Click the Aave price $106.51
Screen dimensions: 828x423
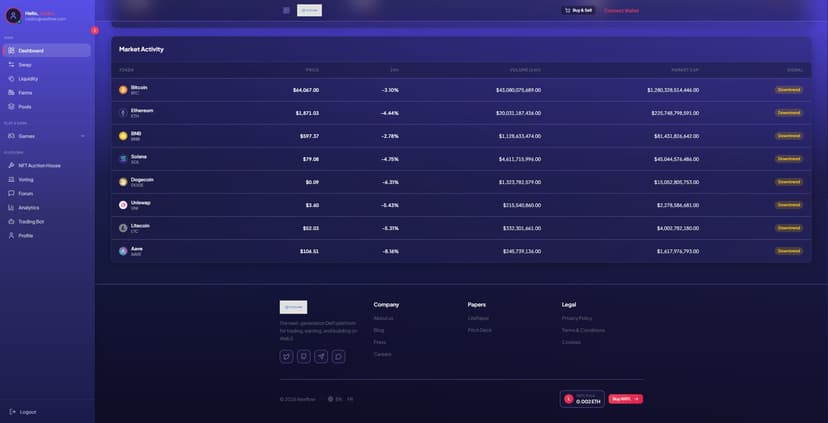click(x=309, y=251)
